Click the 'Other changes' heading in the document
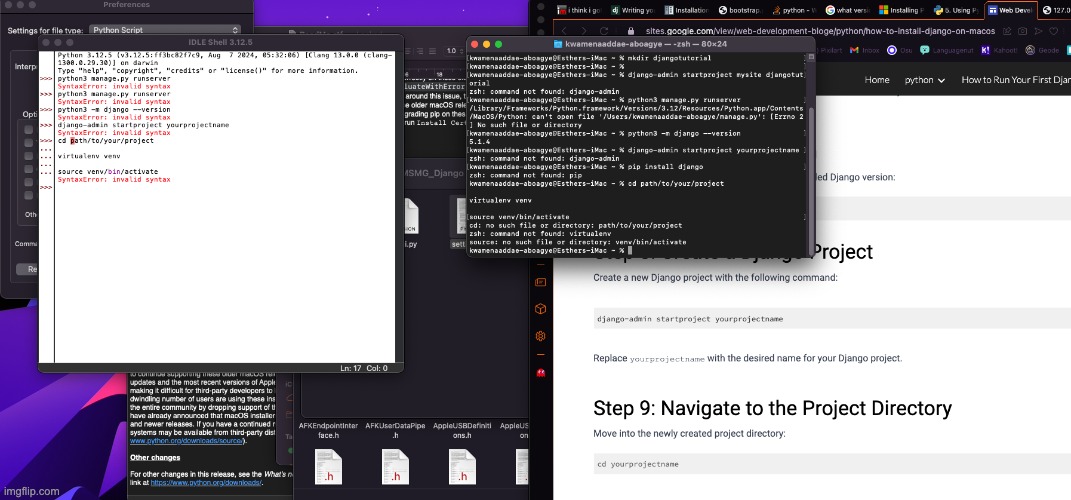 tap(155, 458)
